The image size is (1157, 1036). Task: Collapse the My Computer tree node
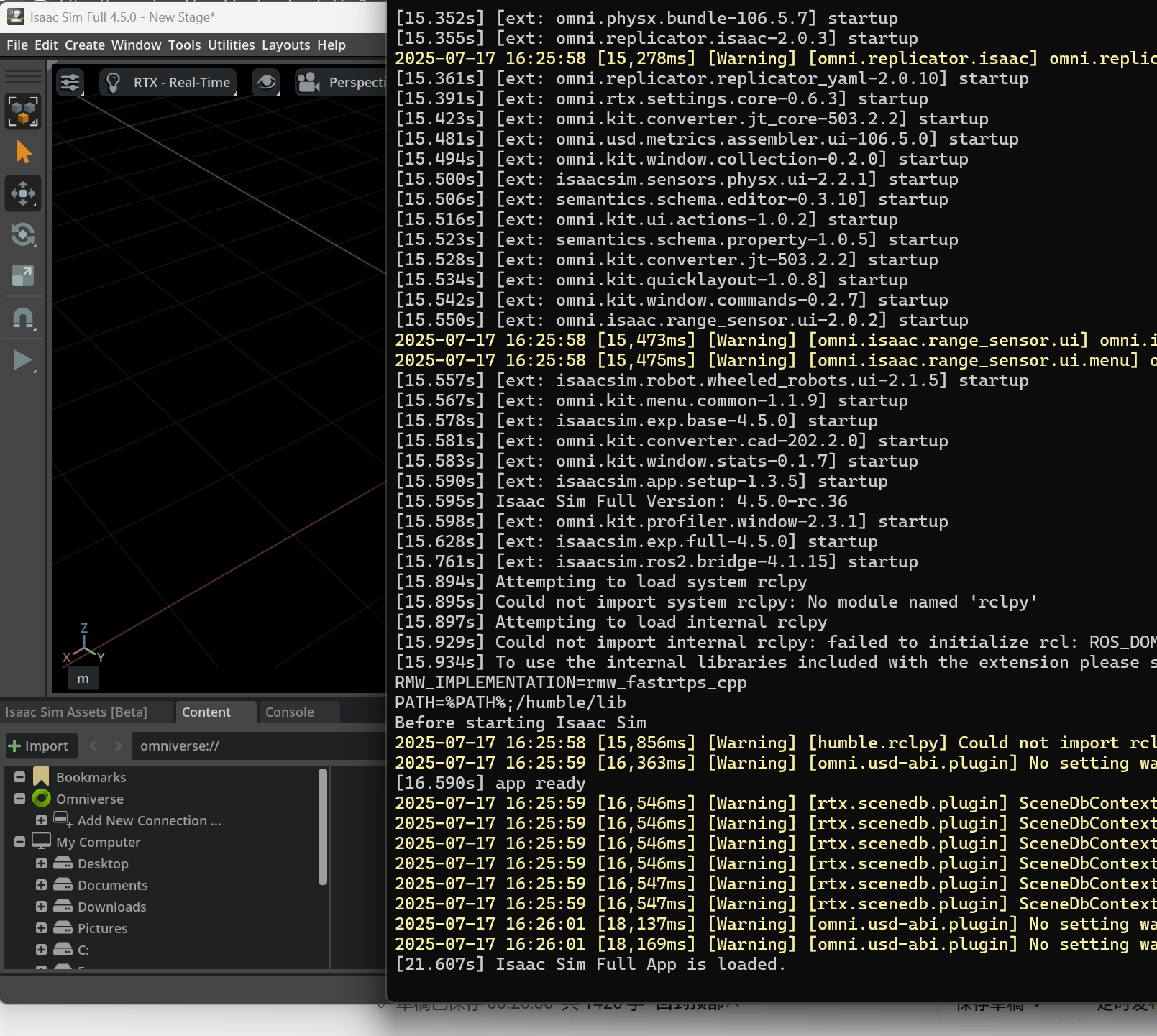coord(20,841)
